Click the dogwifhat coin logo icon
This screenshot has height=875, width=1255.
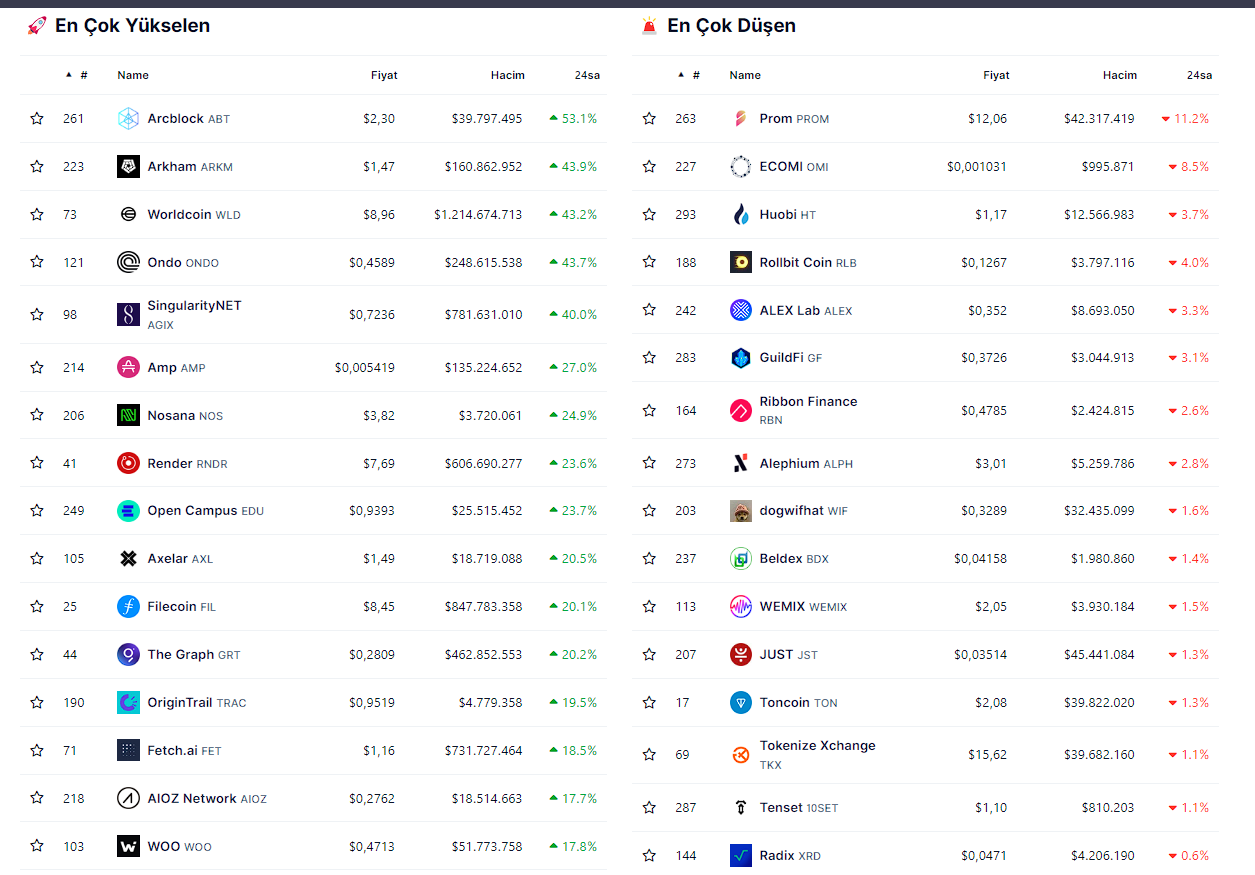[740, 511]
